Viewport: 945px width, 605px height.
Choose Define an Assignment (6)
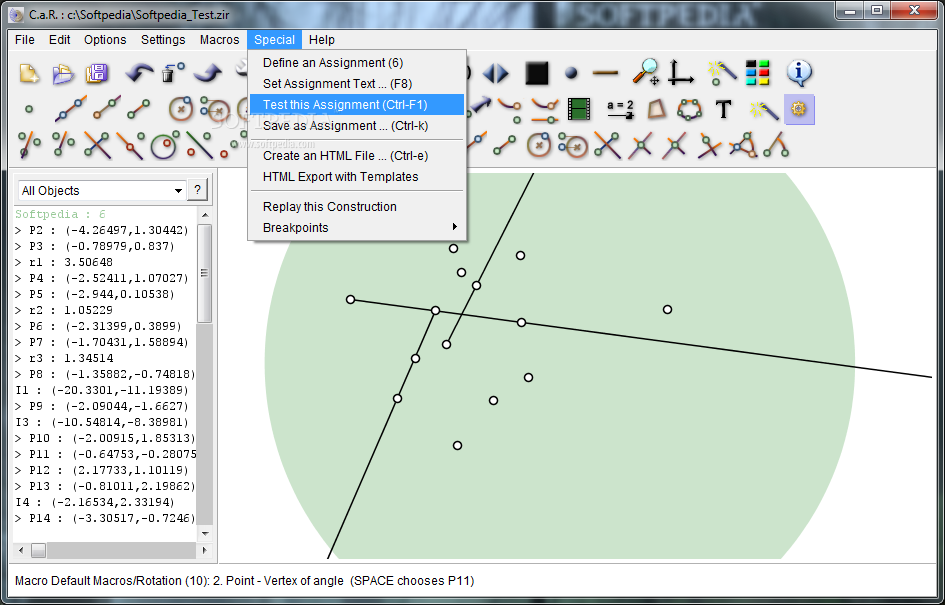357,63
